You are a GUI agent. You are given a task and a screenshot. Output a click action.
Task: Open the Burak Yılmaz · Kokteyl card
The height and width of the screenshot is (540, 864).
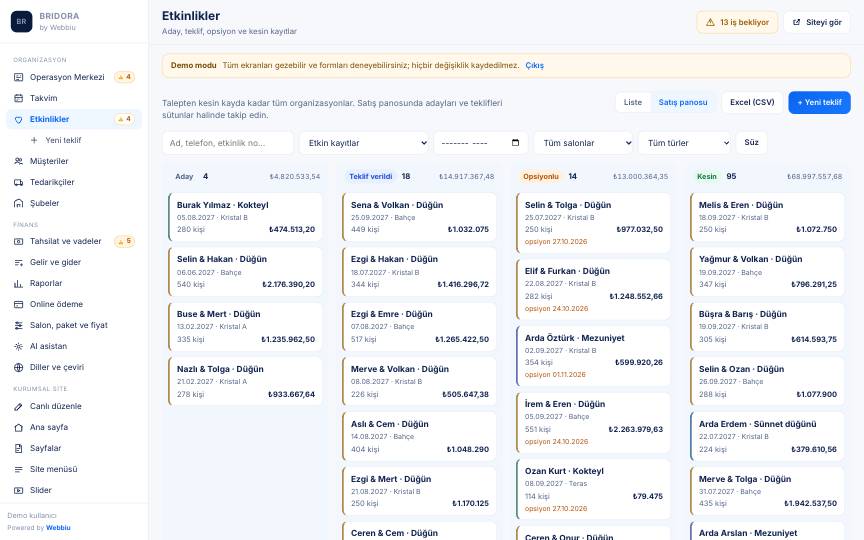click(245, 217)
